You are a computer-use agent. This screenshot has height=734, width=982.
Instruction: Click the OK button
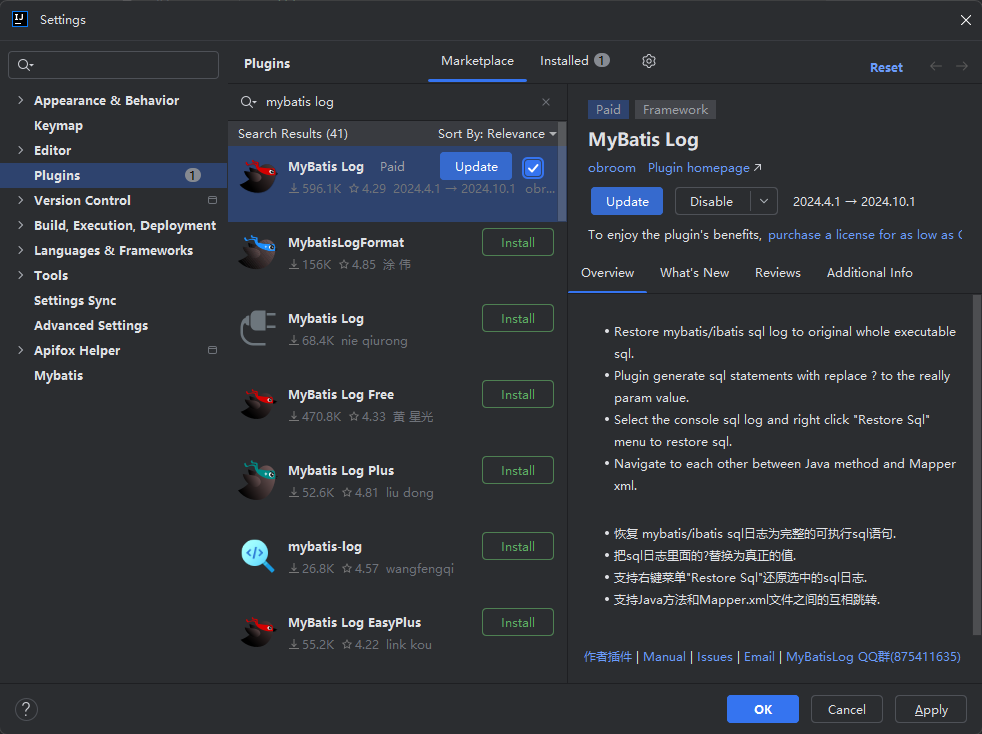763,710
